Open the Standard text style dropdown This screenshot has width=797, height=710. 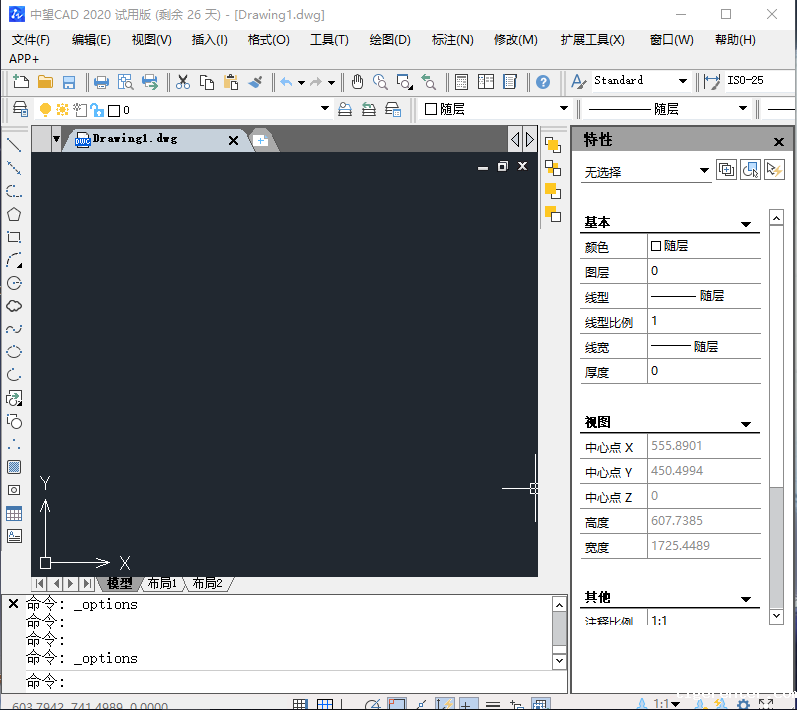pos(683,81)
